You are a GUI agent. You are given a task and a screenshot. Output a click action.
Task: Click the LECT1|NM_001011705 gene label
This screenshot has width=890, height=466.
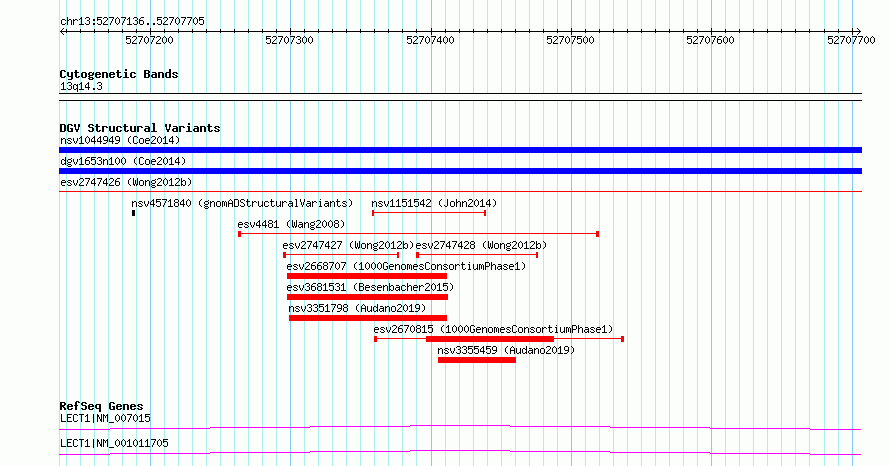[x=114, y=443]
